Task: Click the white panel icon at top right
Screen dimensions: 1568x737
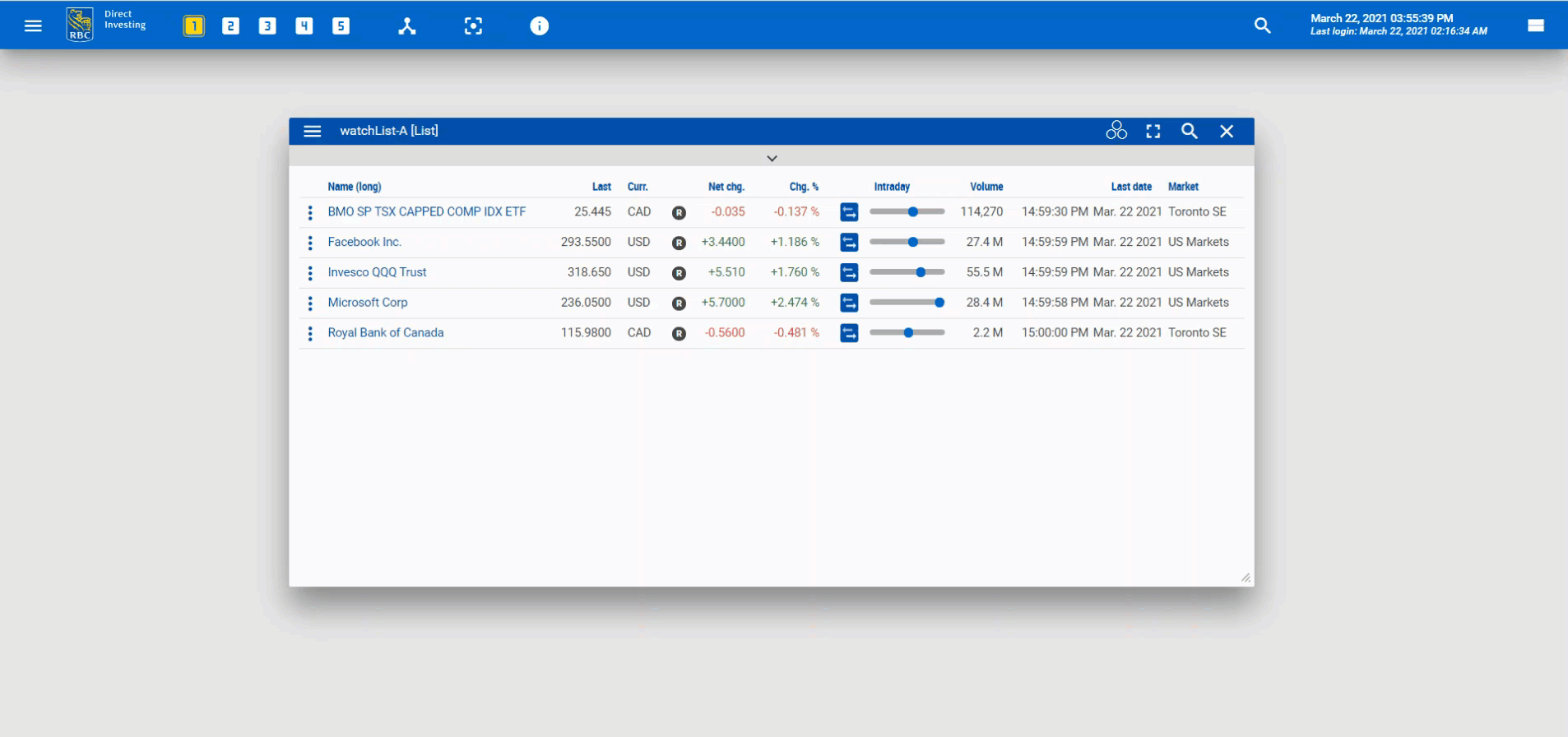Action: 1536,25
